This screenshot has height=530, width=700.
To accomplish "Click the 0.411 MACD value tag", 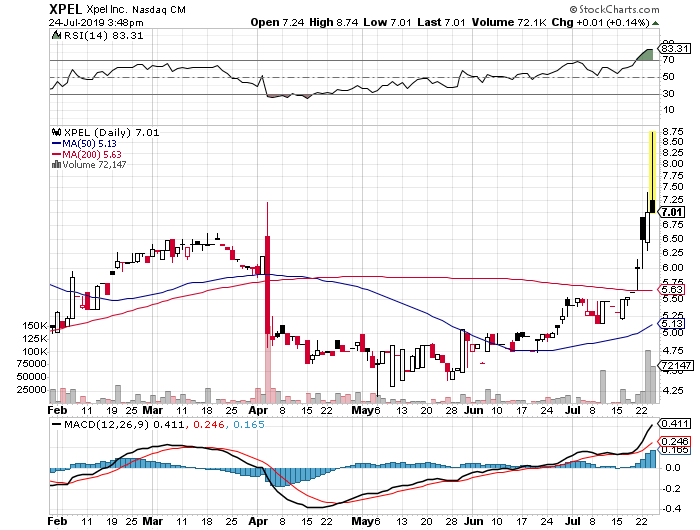I will click(x=675, y=423).
